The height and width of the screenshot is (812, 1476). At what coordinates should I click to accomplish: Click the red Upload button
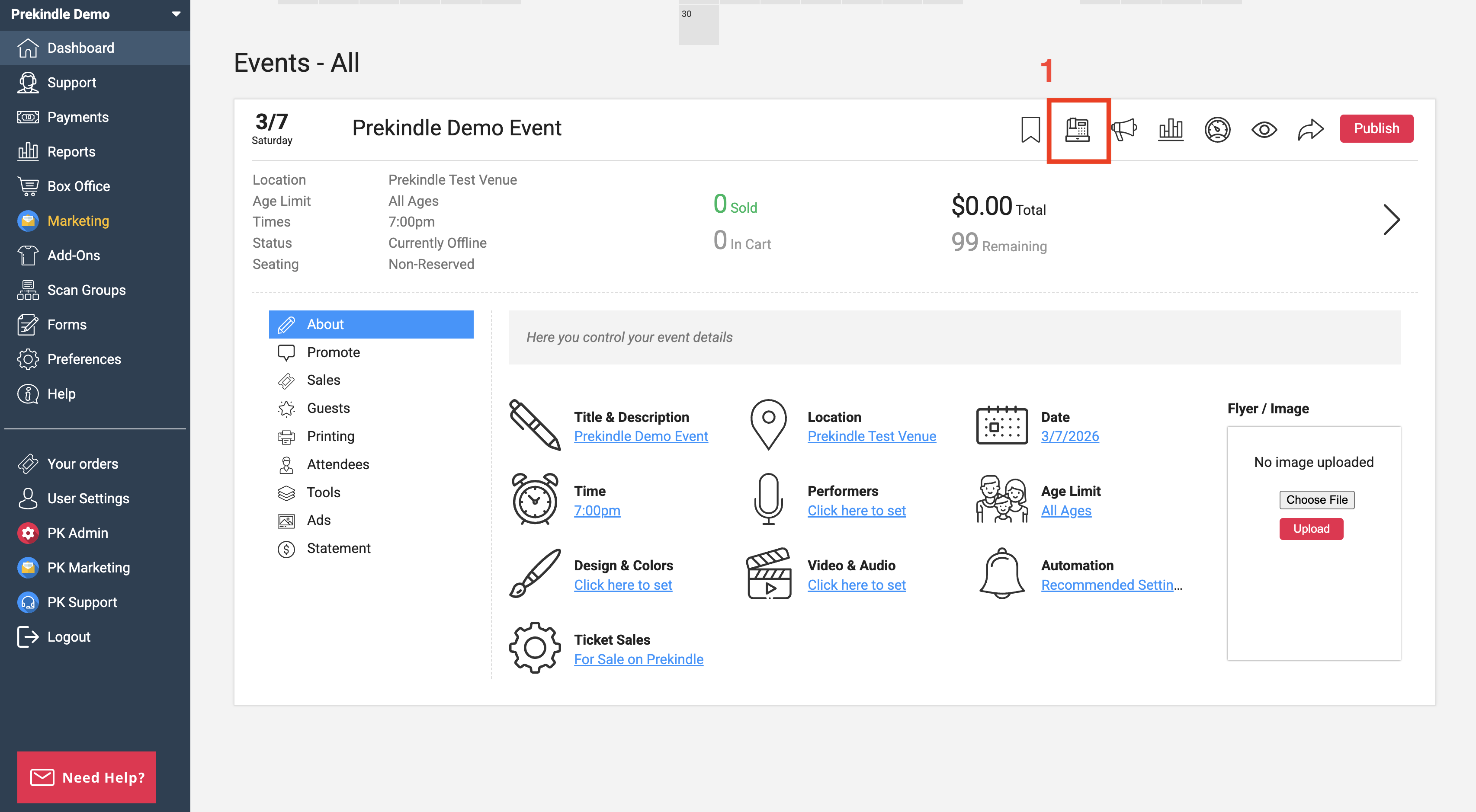coord(1311,528)
